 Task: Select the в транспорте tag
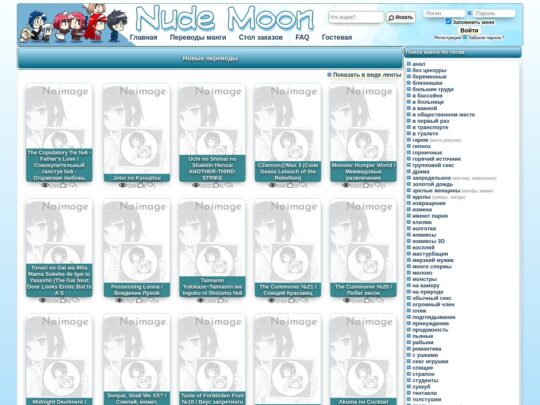(430, 127)
